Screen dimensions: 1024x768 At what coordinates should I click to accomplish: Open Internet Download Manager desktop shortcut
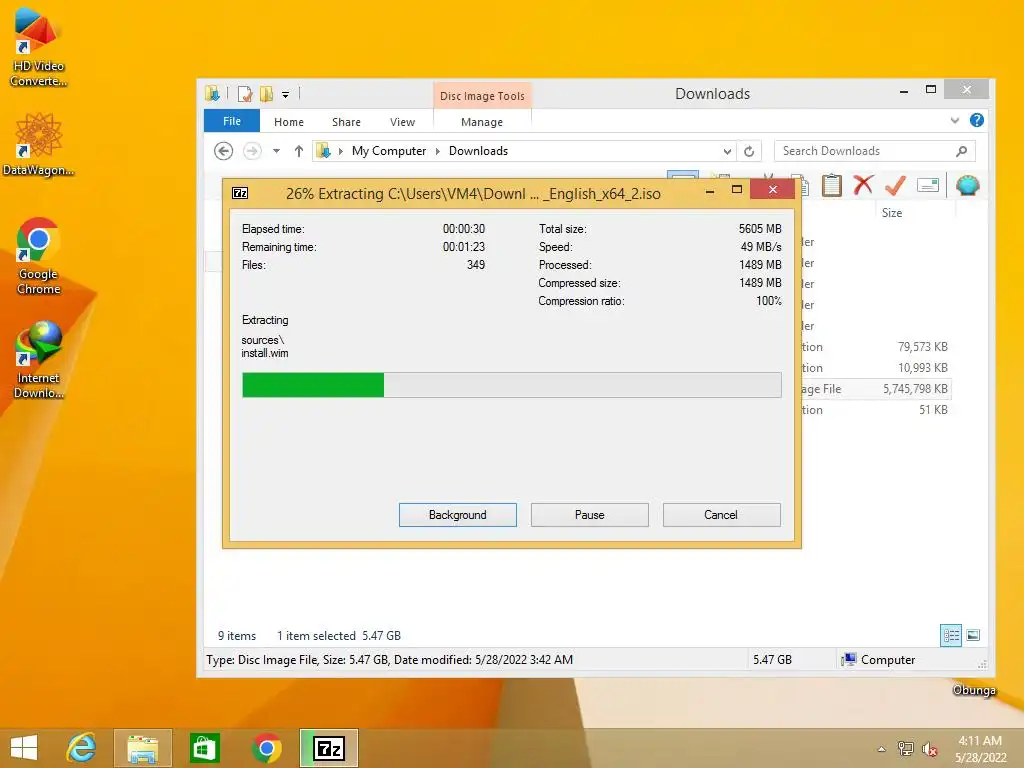click(x=39, y=360)
